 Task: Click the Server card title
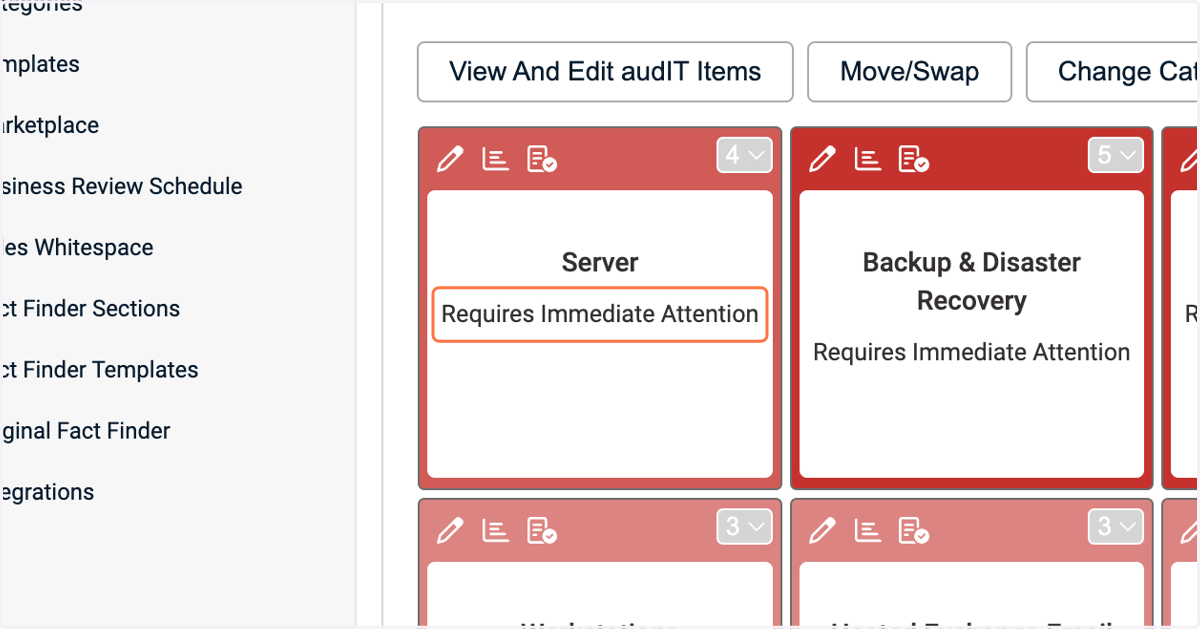600,262
